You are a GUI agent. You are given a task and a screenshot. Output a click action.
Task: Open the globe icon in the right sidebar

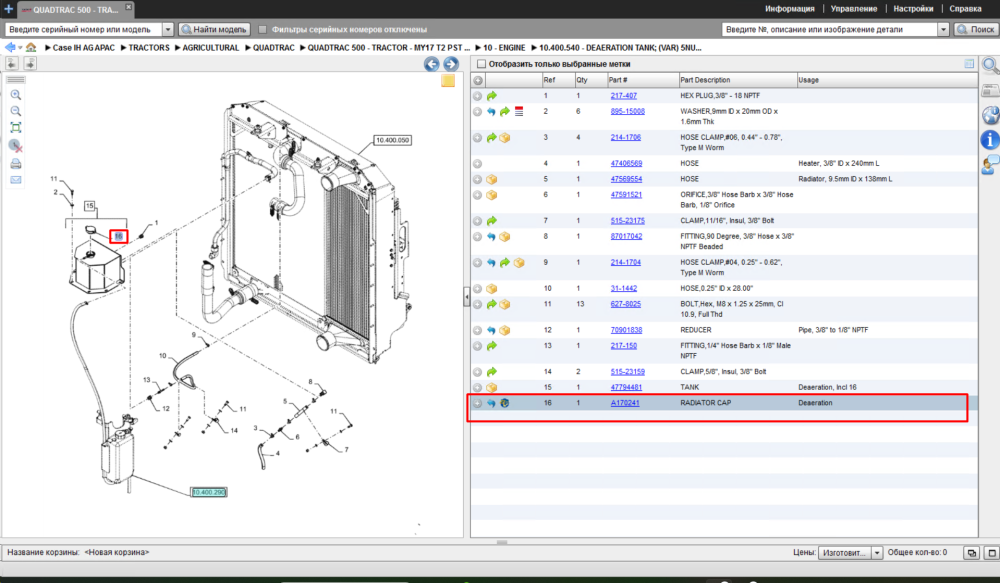[x=990, y=115]
